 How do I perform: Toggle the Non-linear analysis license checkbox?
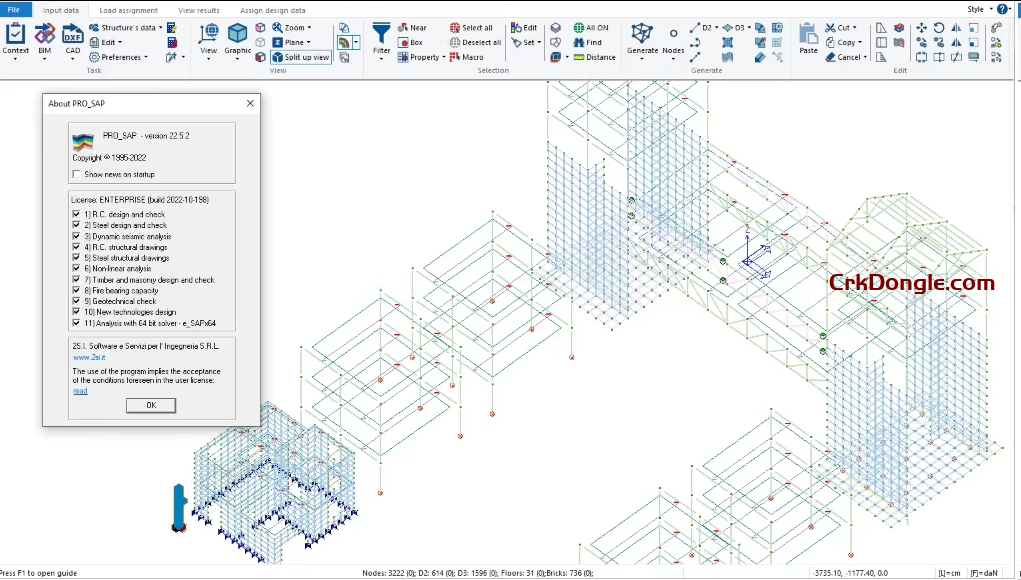[77, 268]
